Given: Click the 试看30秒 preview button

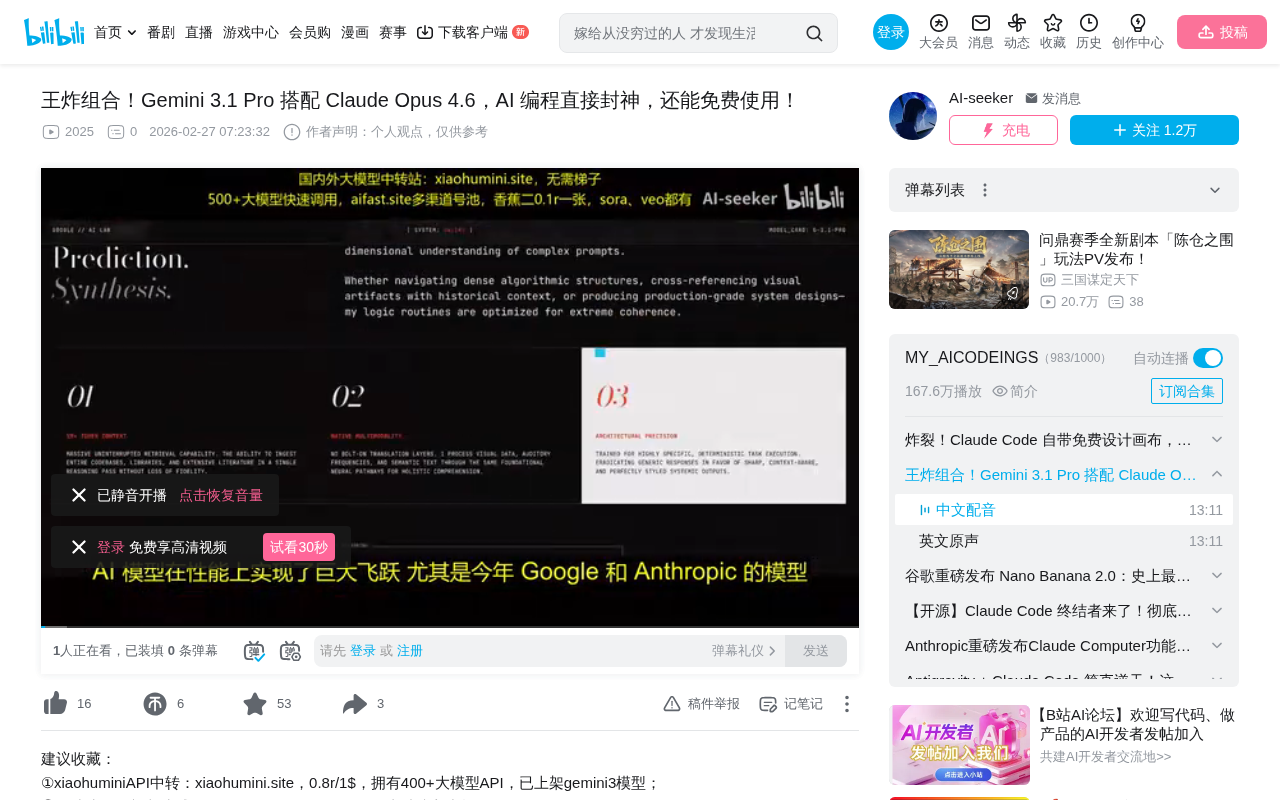Looking at the screenshot, I should [x=299, y=547].
